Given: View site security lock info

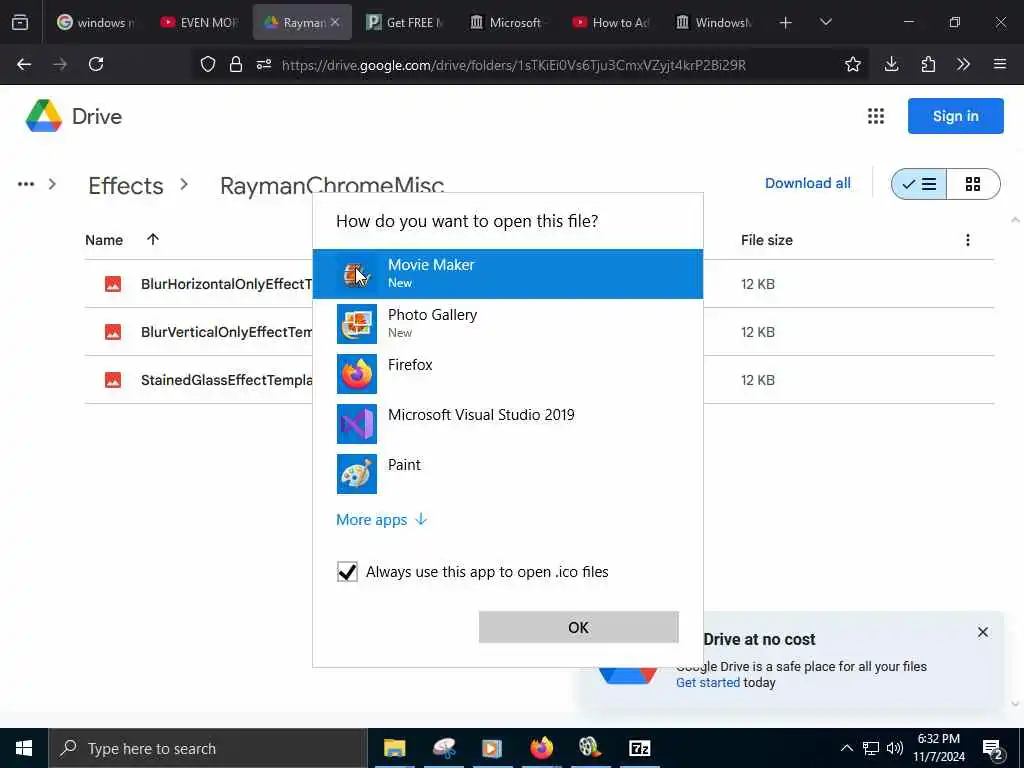Looking at the screenshot, I should pos(236,64).
